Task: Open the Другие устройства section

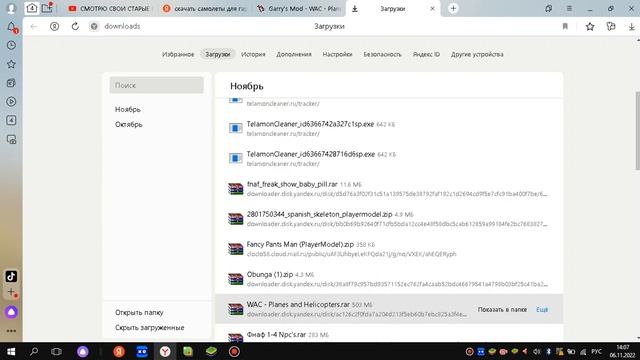Action: (477, 54)
